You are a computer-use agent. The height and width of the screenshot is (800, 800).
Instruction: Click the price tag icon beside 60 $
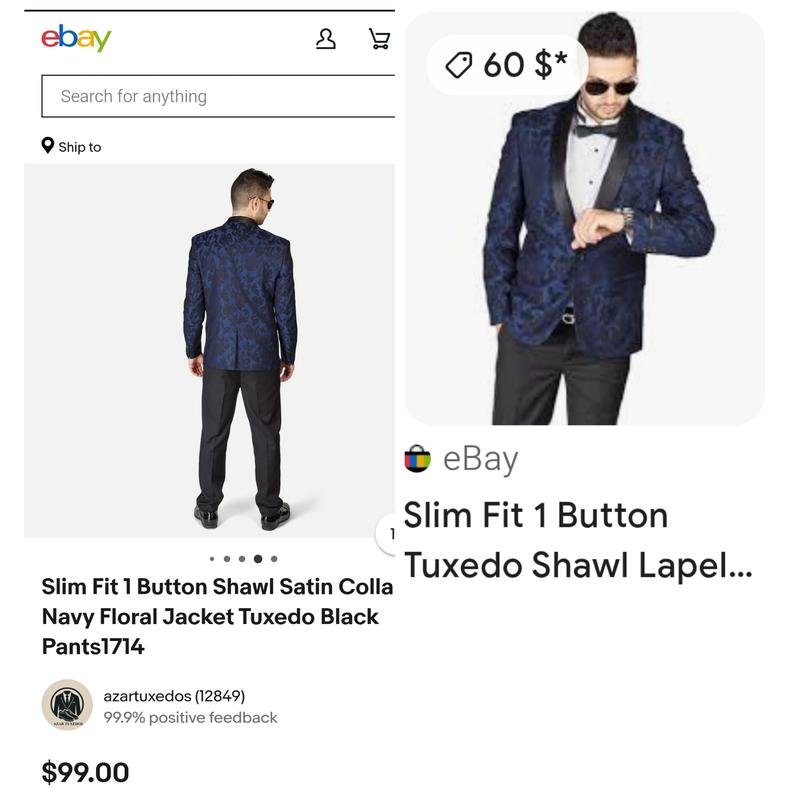point(458,65)
